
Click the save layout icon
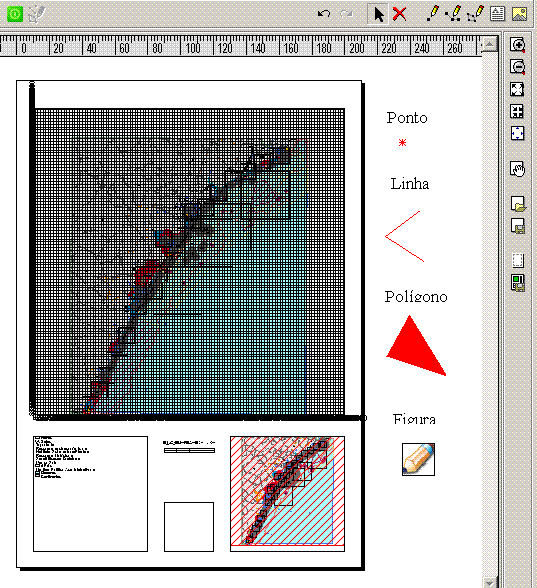pos(518,226)
